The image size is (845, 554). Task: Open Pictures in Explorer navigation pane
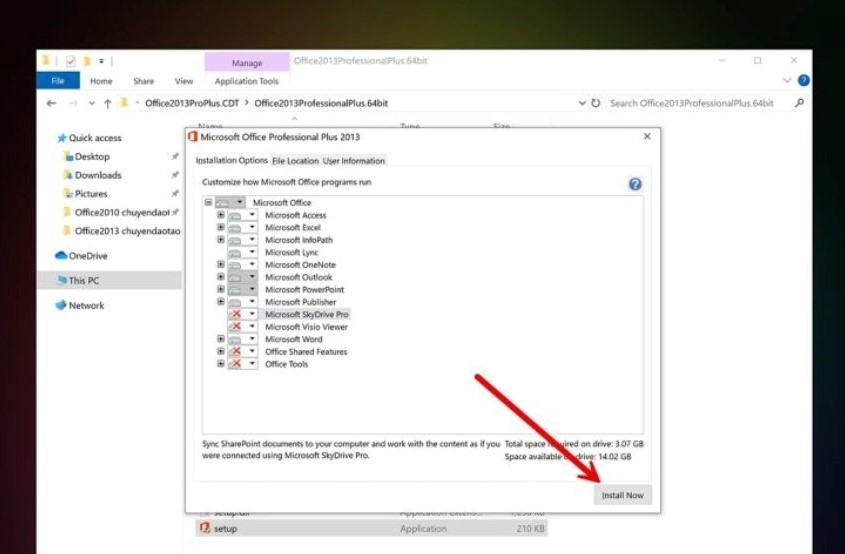click(85, 193)
